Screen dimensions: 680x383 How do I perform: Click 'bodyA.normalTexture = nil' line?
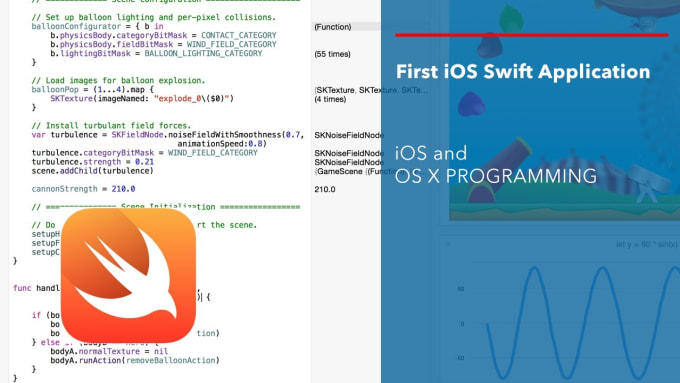109,351
